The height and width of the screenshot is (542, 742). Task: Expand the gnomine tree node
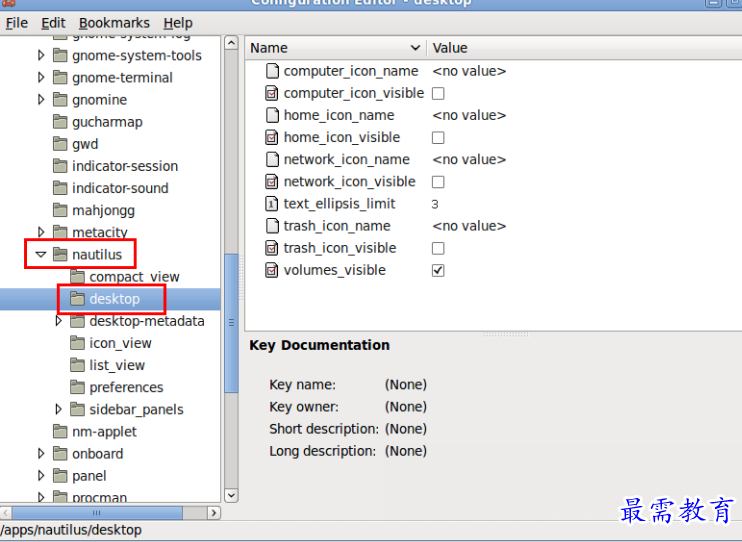point(41,99)
